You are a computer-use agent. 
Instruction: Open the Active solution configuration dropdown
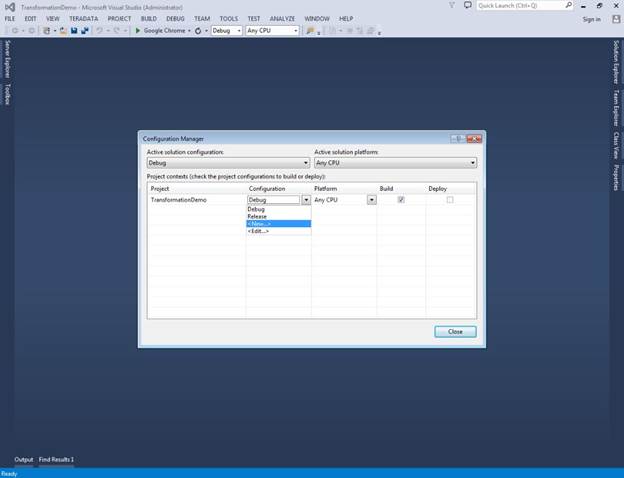pos(228,163)
